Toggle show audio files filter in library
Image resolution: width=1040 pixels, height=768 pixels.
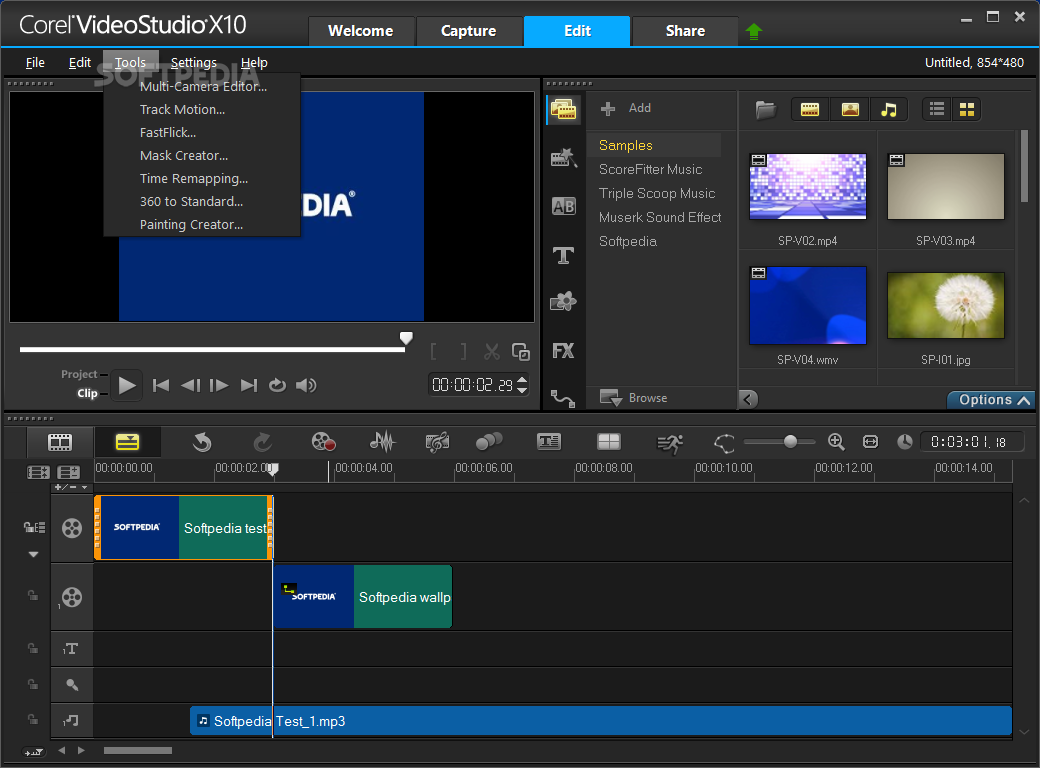889,109
